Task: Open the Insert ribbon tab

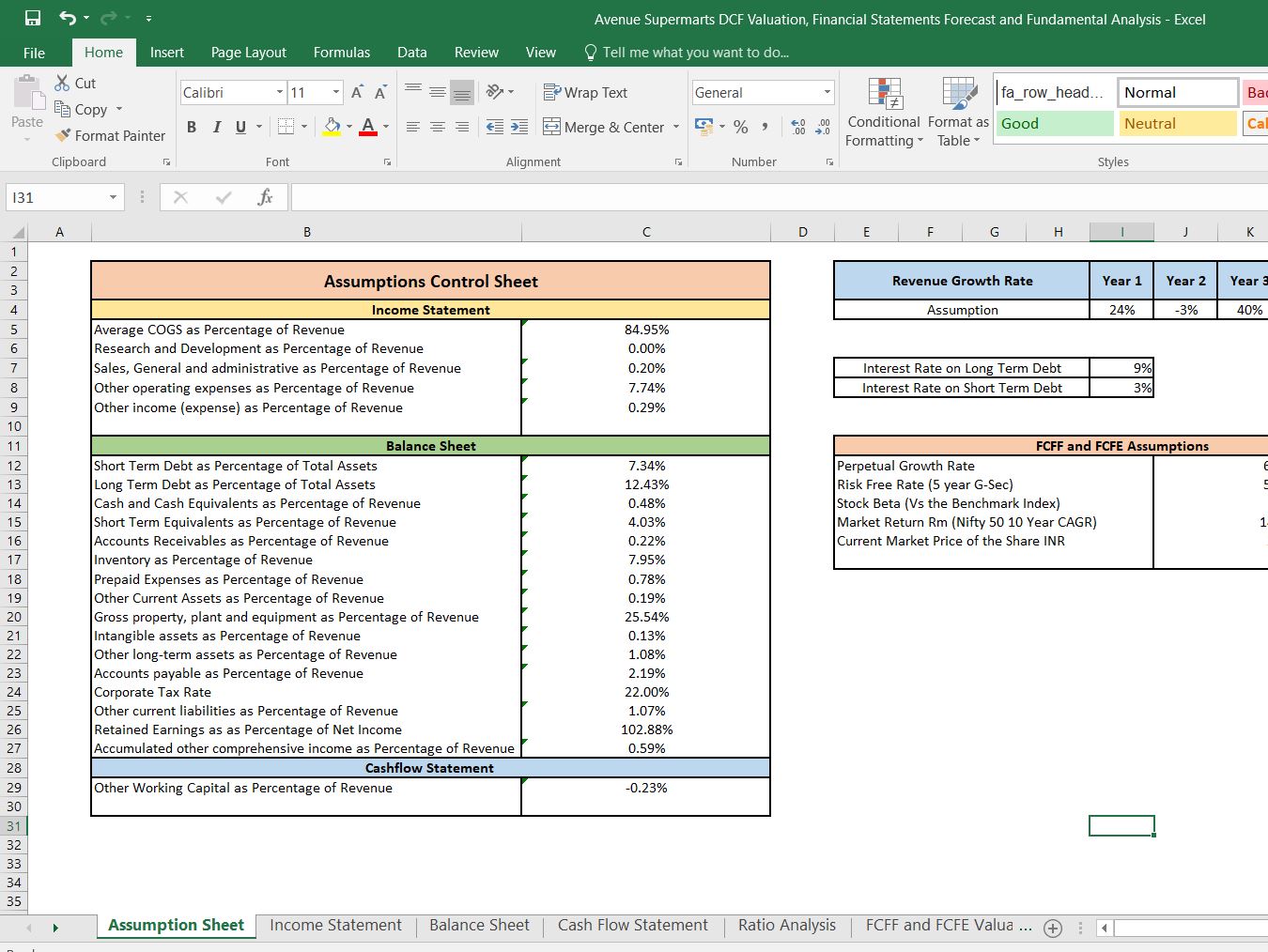Action: (167, 53)
